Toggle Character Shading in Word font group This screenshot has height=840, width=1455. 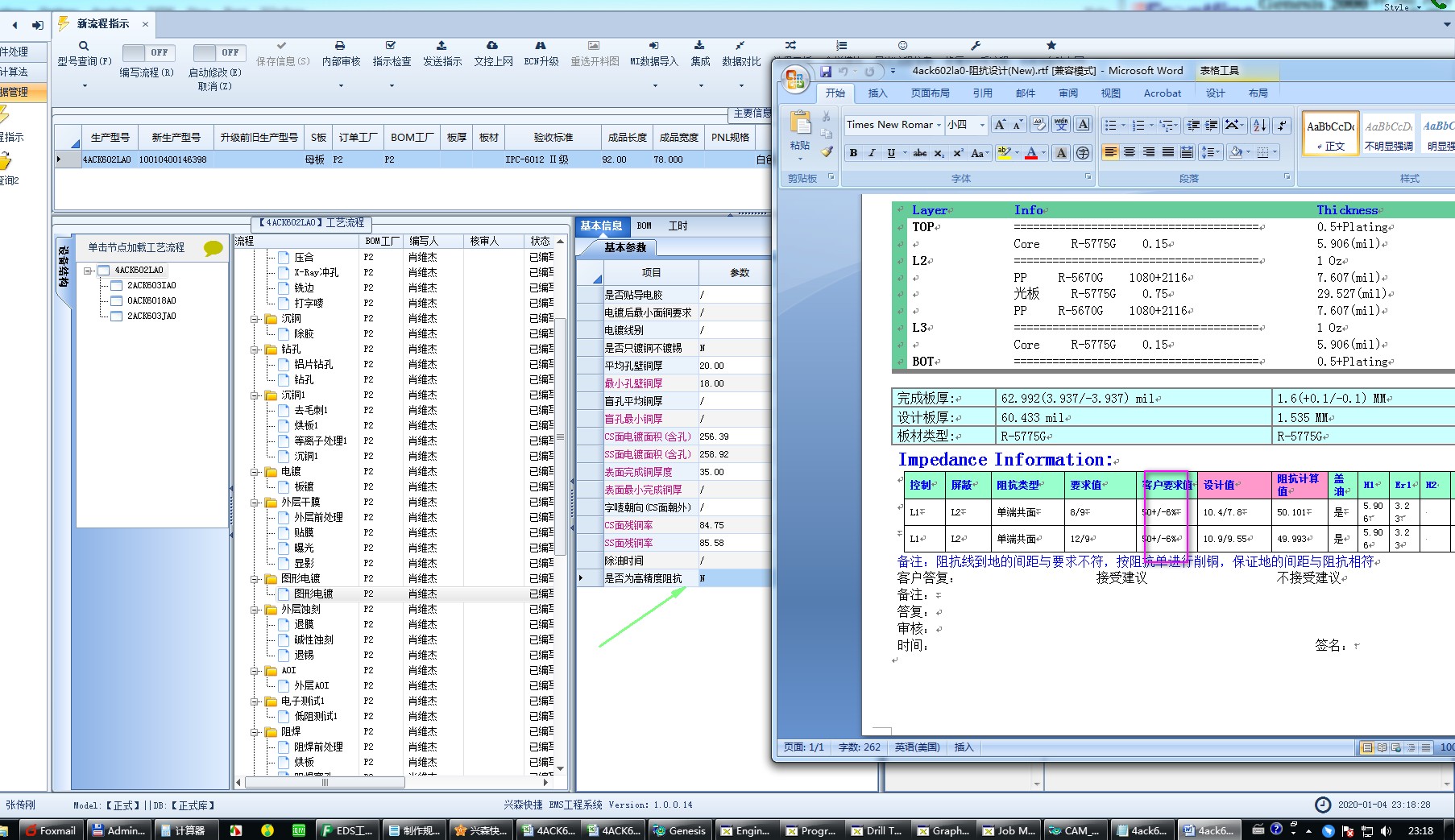coord(1062,152)
